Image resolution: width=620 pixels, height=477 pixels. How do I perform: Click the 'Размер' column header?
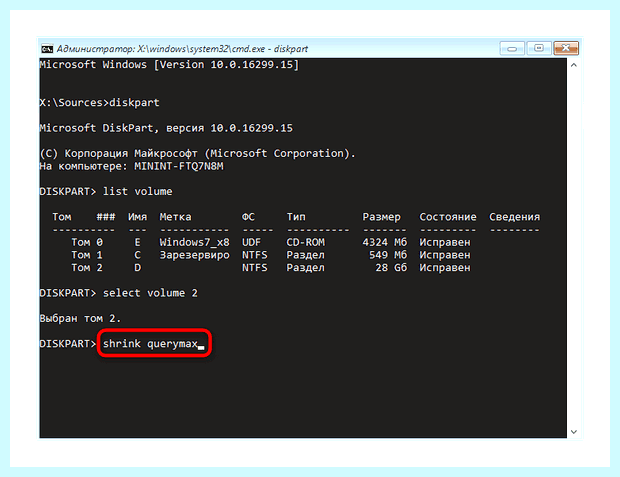tap(382, 217)
